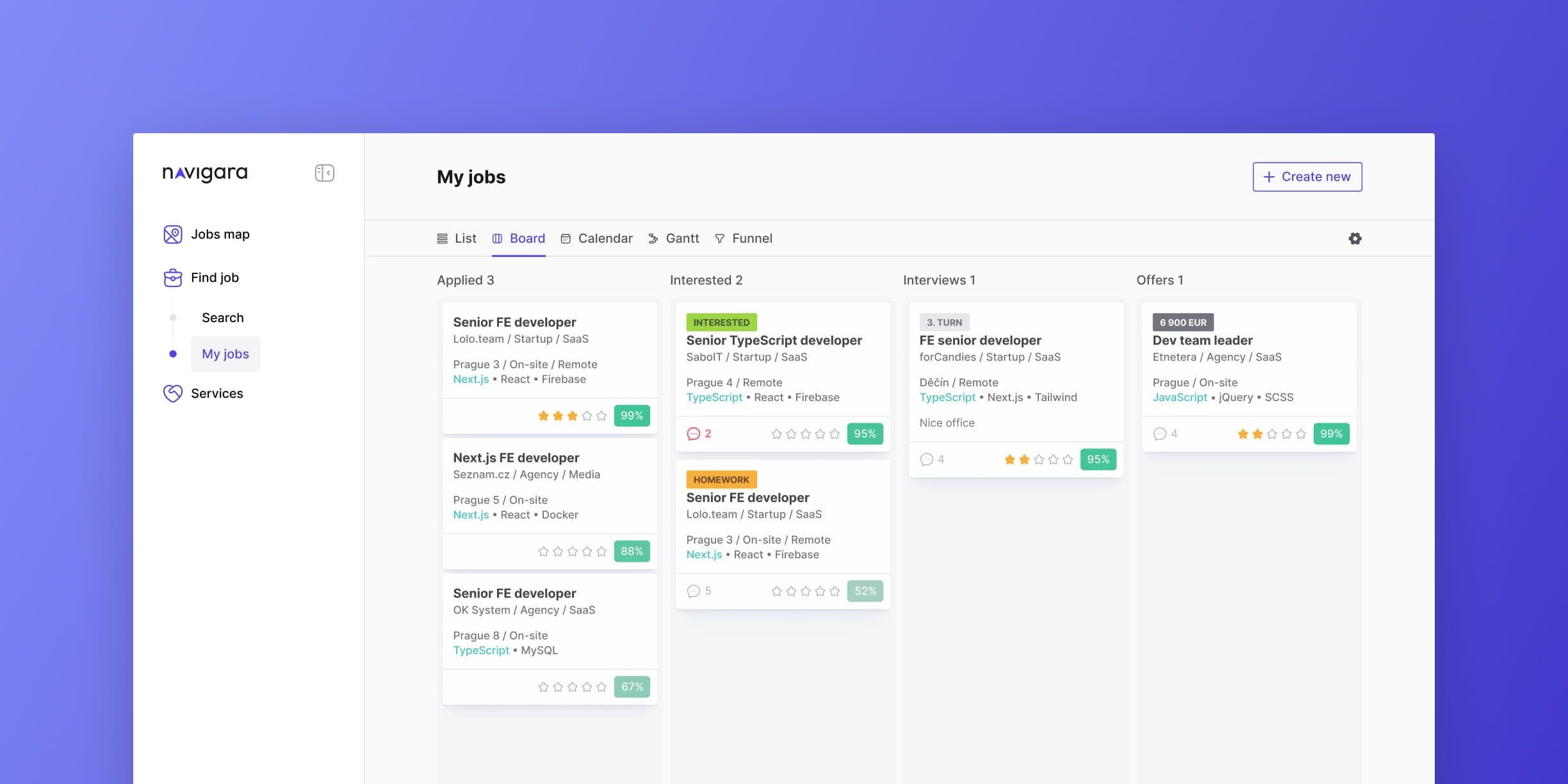
Task: Switch to the Calendar view tab
Action: pos(596,238)
